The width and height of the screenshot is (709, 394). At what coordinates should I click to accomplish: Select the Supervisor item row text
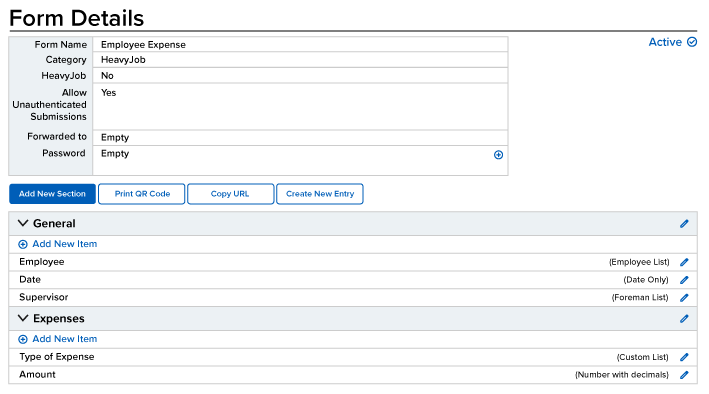tap(43, 297)
